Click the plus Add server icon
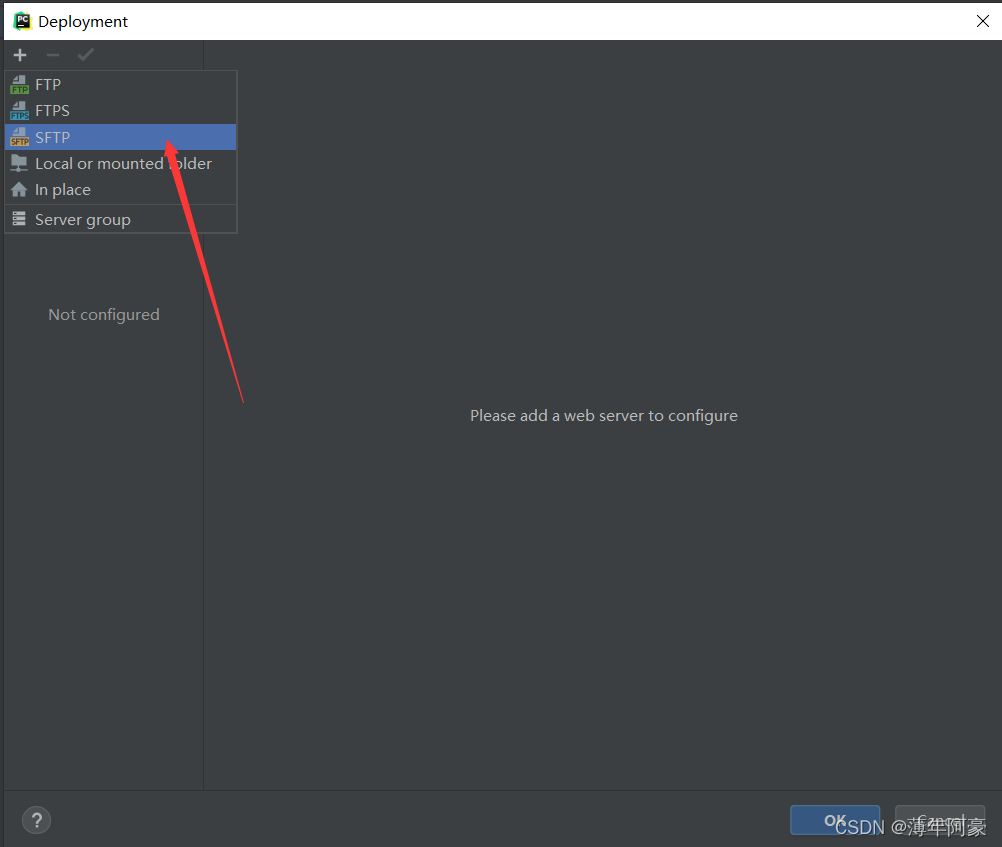The height and width of the screenshot is (847, 1002). click(20, 55)
